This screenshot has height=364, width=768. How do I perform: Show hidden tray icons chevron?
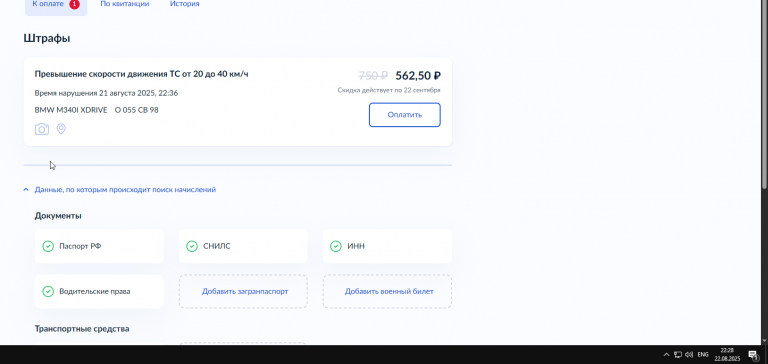[x=666, y=354]
